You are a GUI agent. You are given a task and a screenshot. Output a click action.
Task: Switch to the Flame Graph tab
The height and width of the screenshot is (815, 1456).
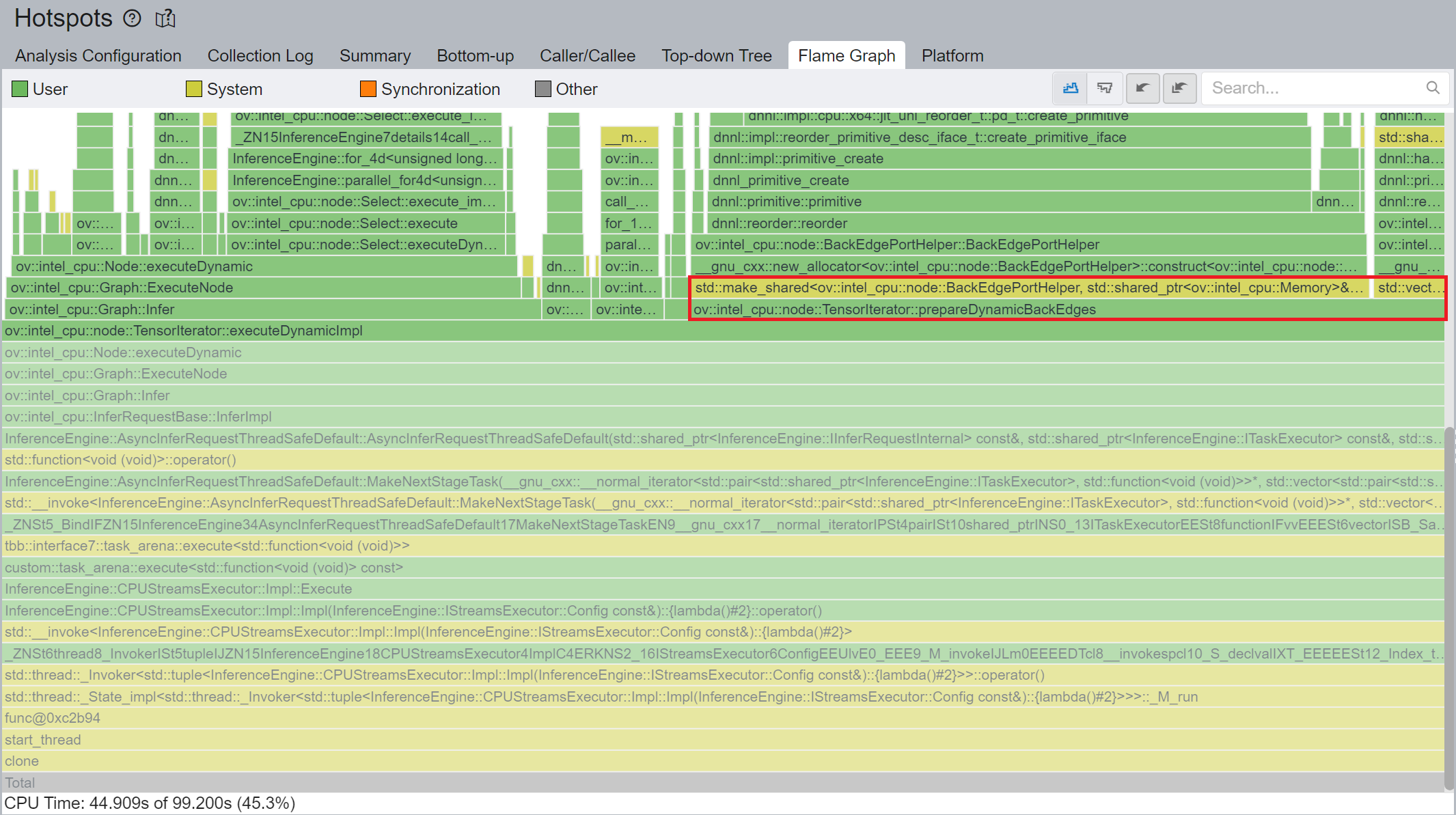click(847, 55)
